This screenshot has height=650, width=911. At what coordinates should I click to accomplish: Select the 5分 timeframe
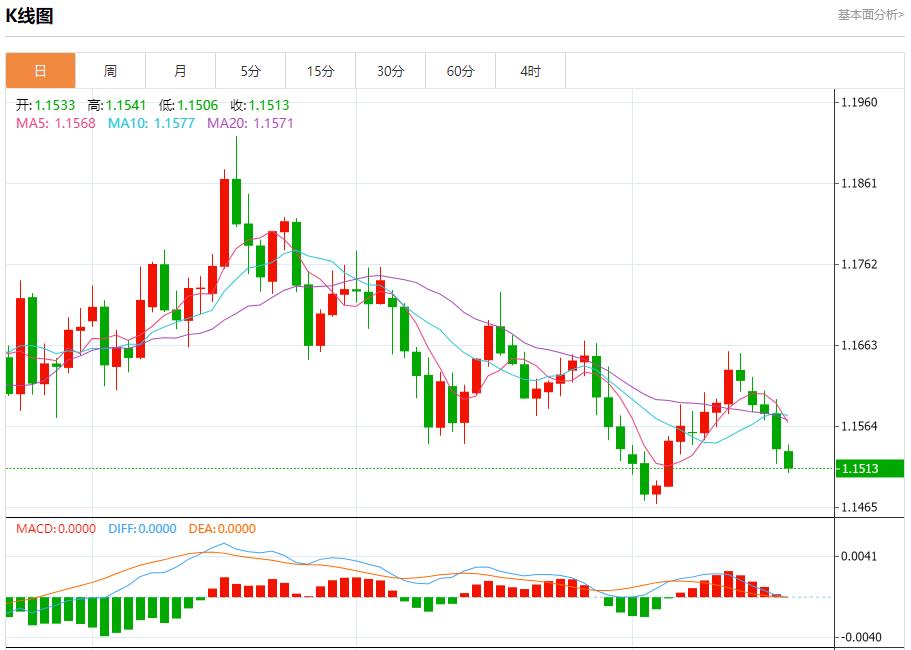(x=250, y=71)
